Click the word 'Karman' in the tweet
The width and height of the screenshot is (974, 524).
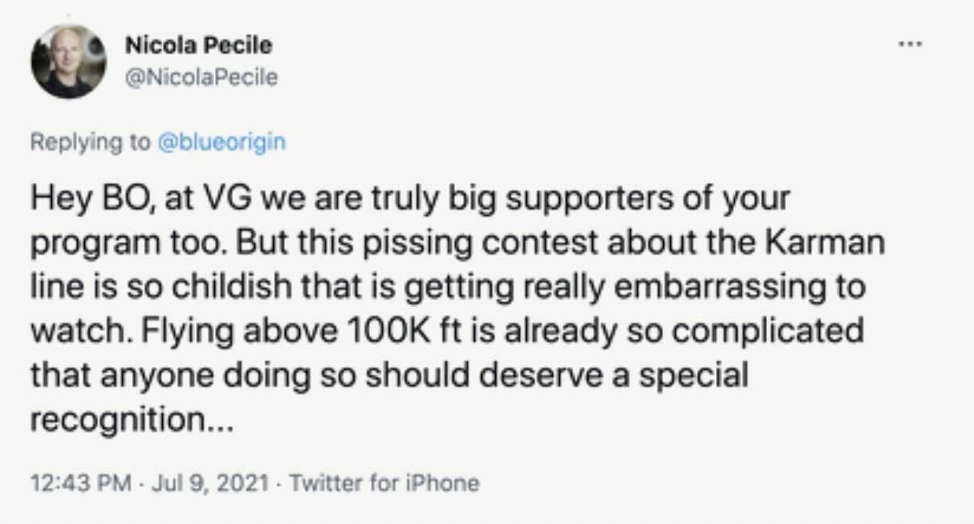(x=824, y=242)
